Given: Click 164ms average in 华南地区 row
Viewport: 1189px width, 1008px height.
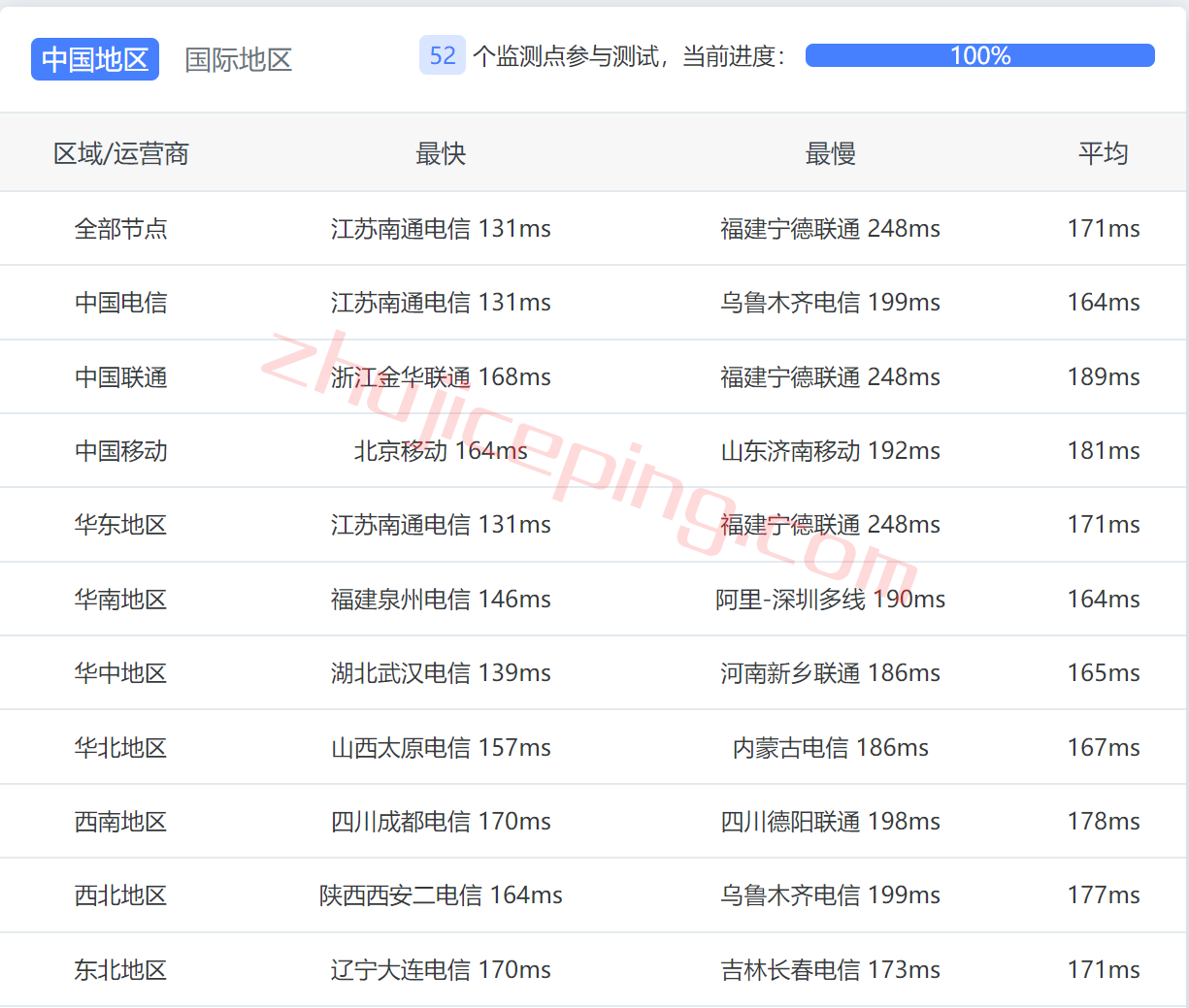Looking at the screenshot, I should click(x=1104, y=599).
